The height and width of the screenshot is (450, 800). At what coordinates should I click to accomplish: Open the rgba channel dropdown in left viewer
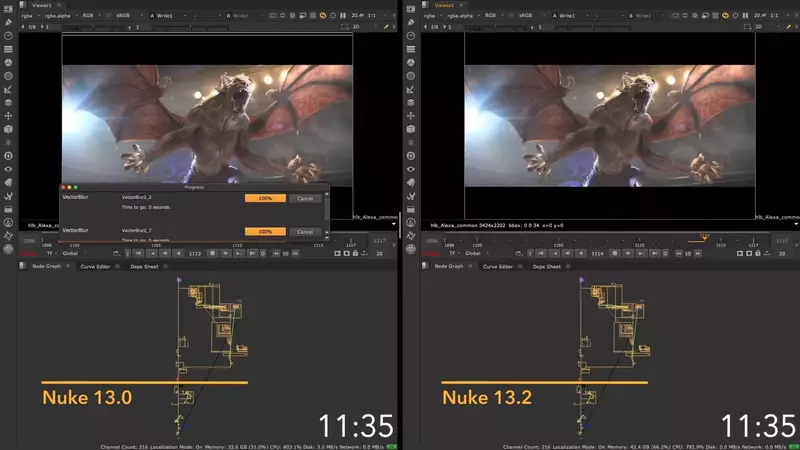tap(31, 16)
